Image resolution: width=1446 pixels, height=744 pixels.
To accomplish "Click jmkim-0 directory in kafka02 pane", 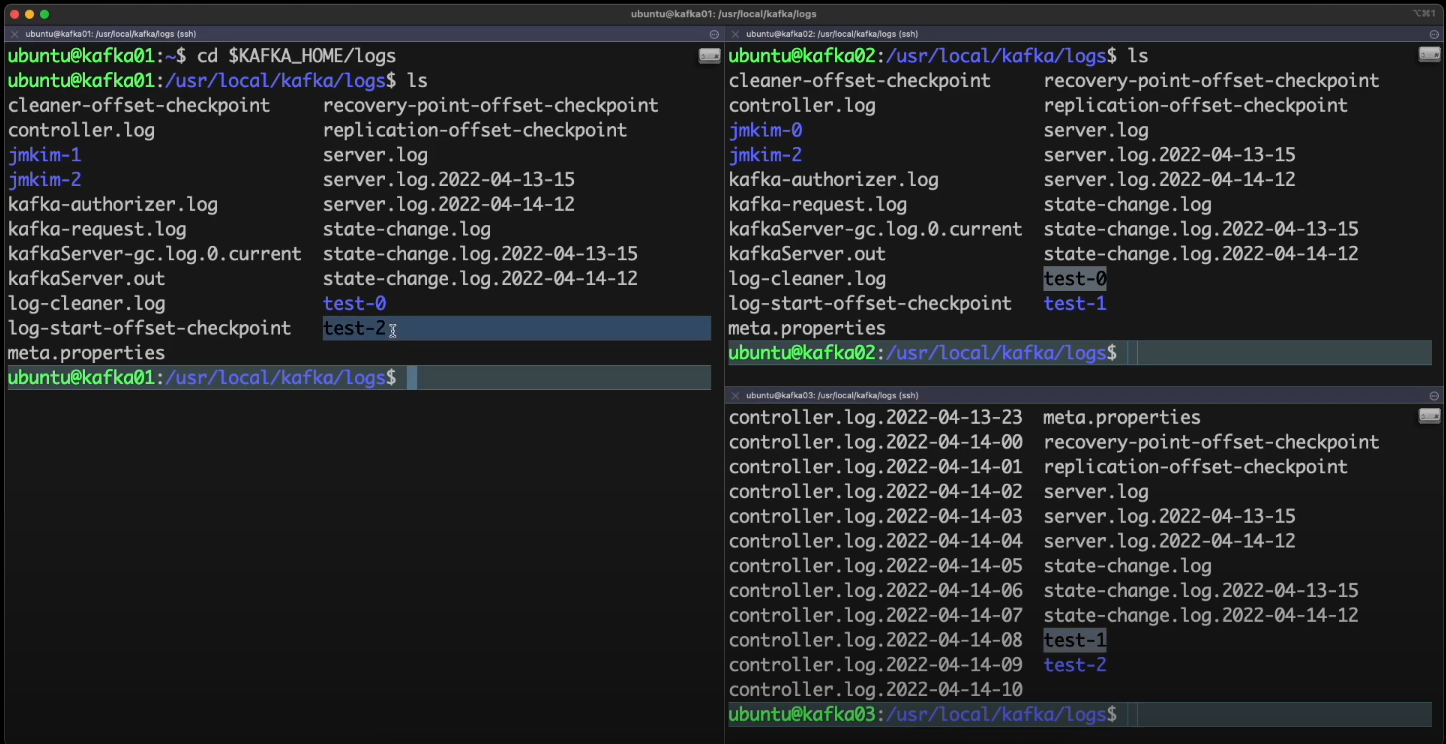I will pos(765,130).
